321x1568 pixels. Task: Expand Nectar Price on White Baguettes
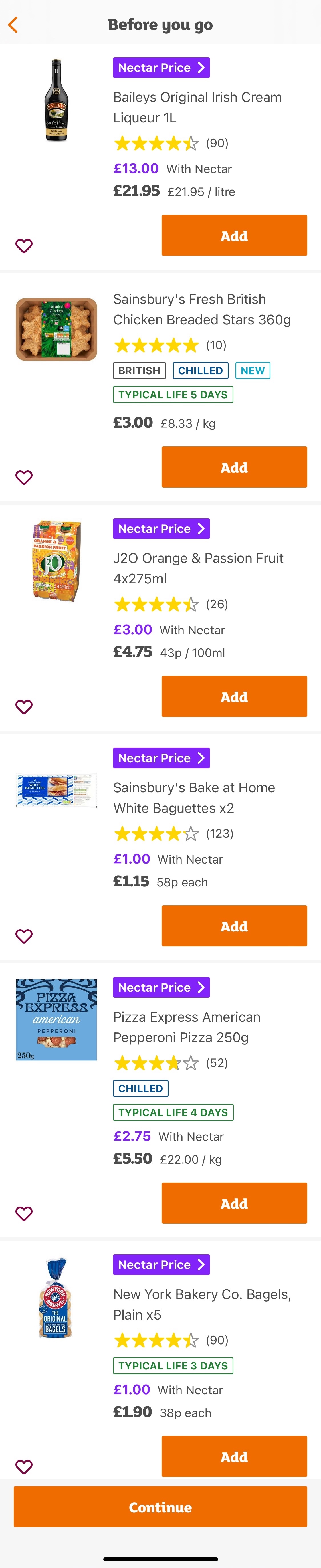(x=161, y=758)
